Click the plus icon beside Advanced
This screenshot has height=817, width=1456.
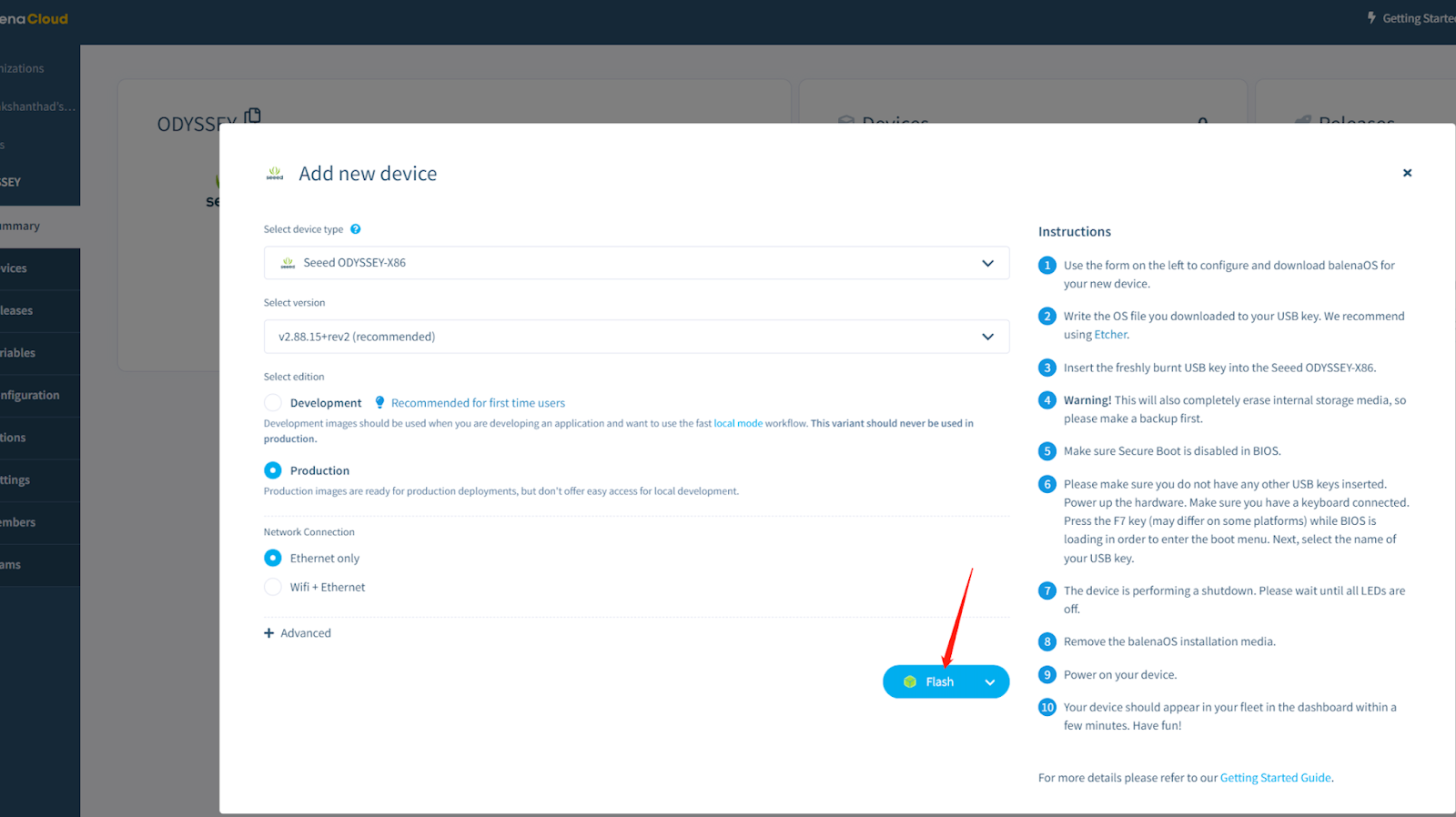(x=268, y=633)
